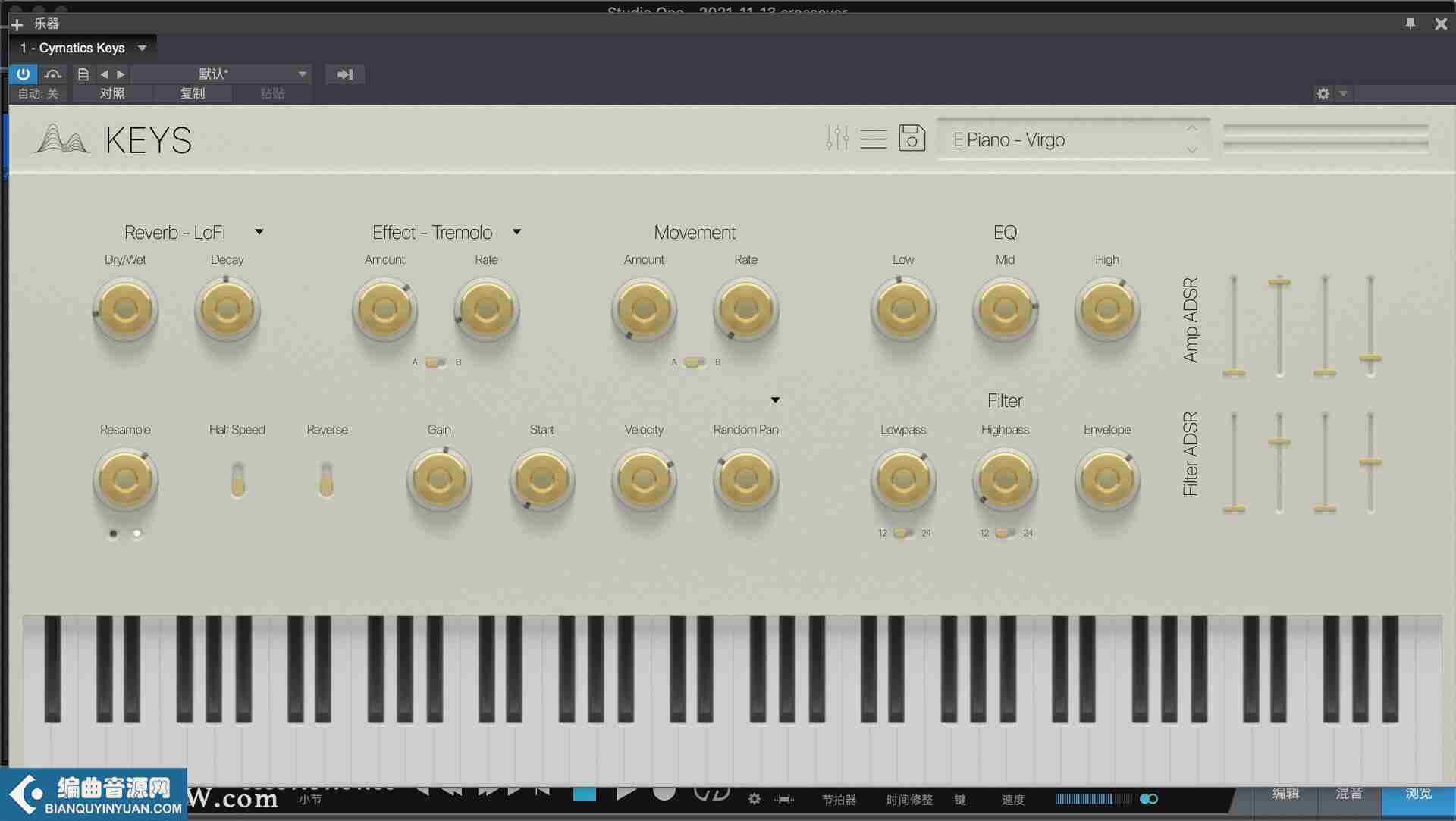Open the 1 - Cymatics Keys instrument dropdown

click(x=83, y=48)
